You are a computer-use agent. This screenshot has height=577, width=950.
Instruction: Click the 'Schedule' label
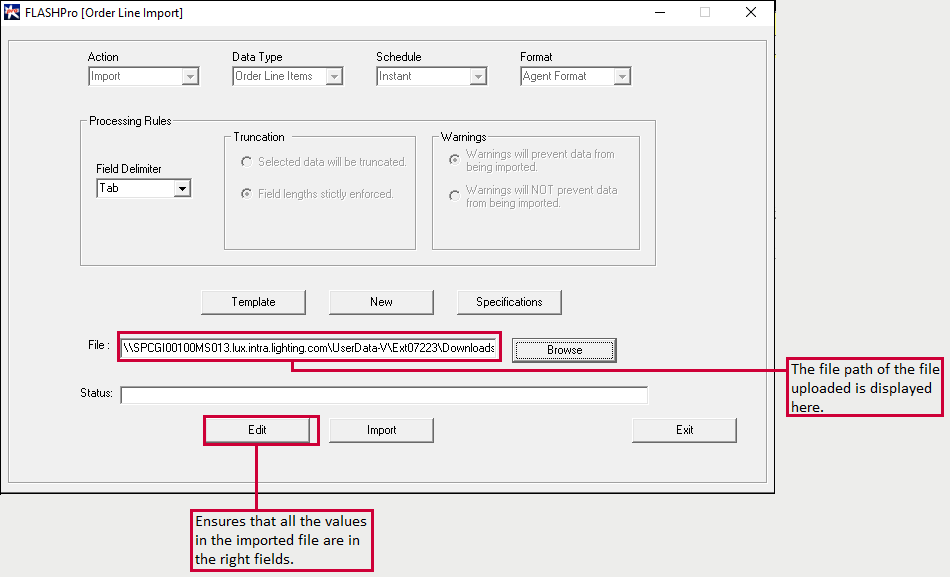pyautogui.click(x=399, y=57)
